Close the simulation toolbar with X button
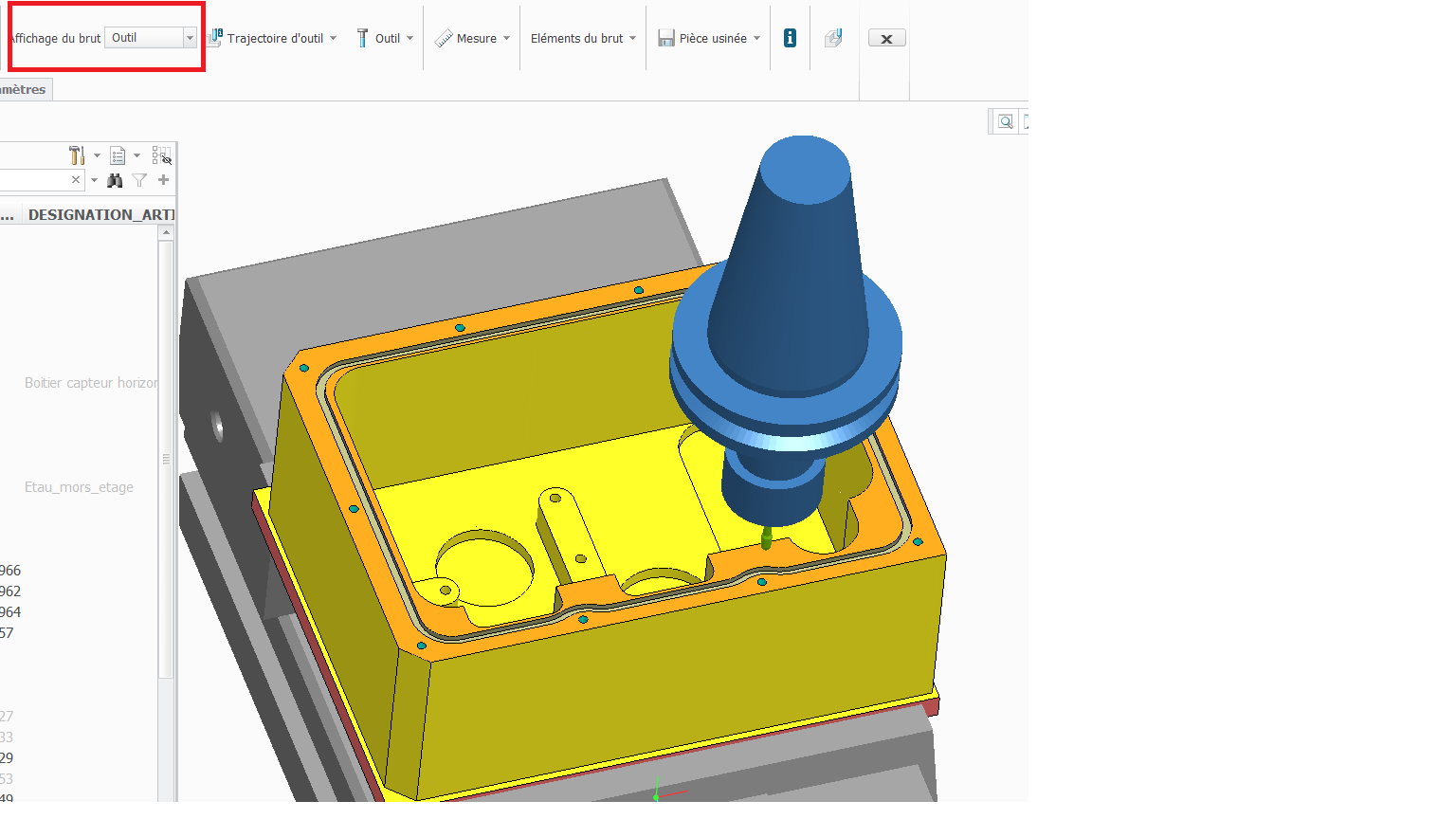This screenshot has width=1456, height=819. (886, 39)
